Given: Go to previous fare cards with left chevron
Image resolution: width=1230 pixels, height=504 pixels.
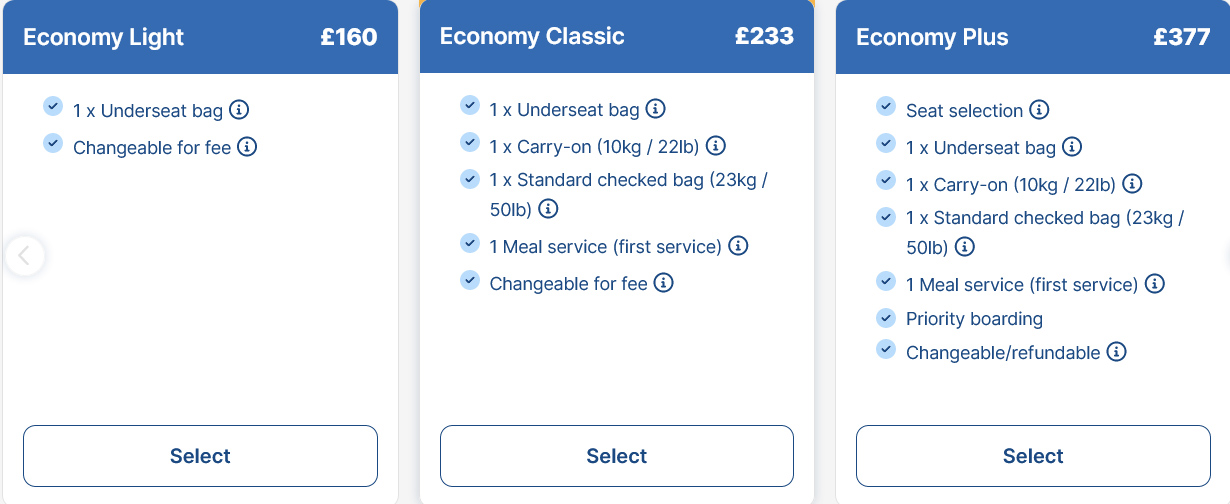Looking at the screenshot, I should (25, 256).
